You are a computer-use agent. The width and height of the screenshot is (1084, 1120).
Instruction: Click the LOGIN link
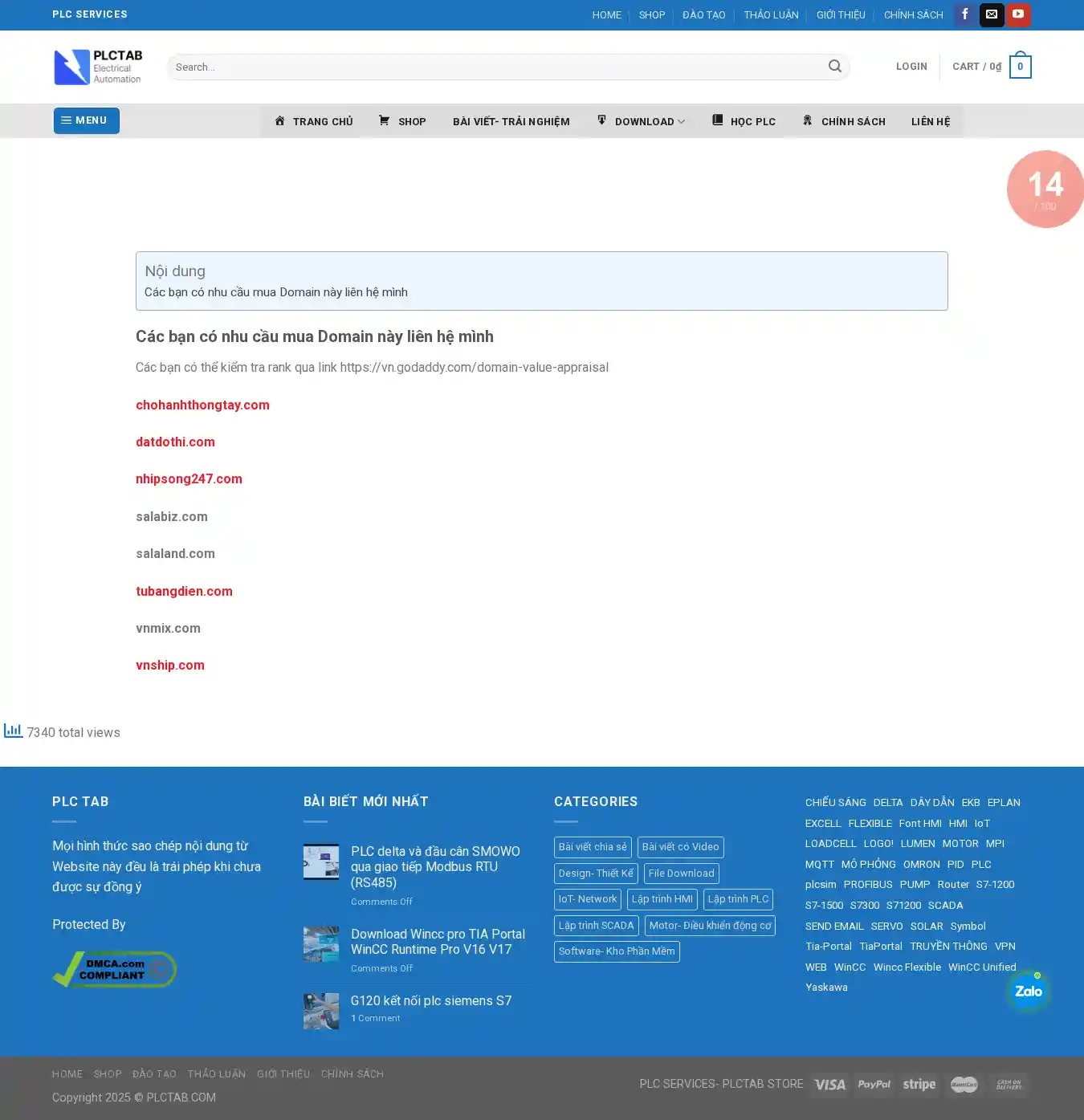coord(911,67)
